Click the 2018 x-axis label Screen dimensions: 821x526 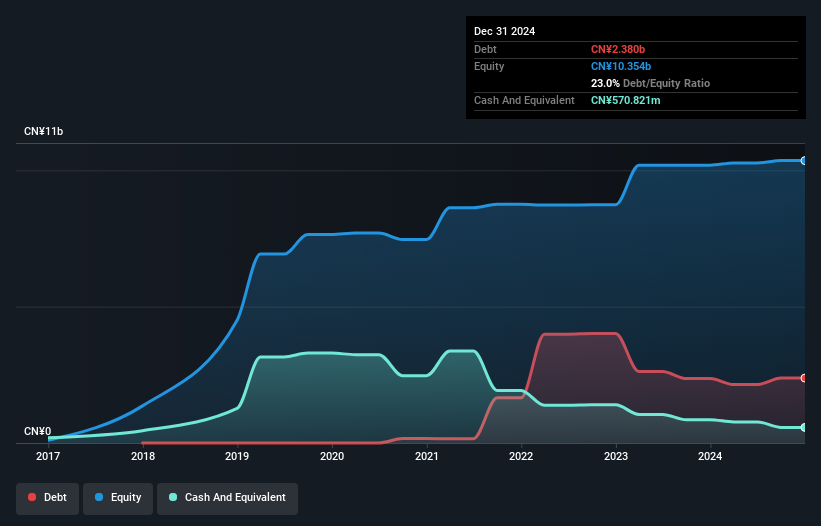[x=143, y=456]
